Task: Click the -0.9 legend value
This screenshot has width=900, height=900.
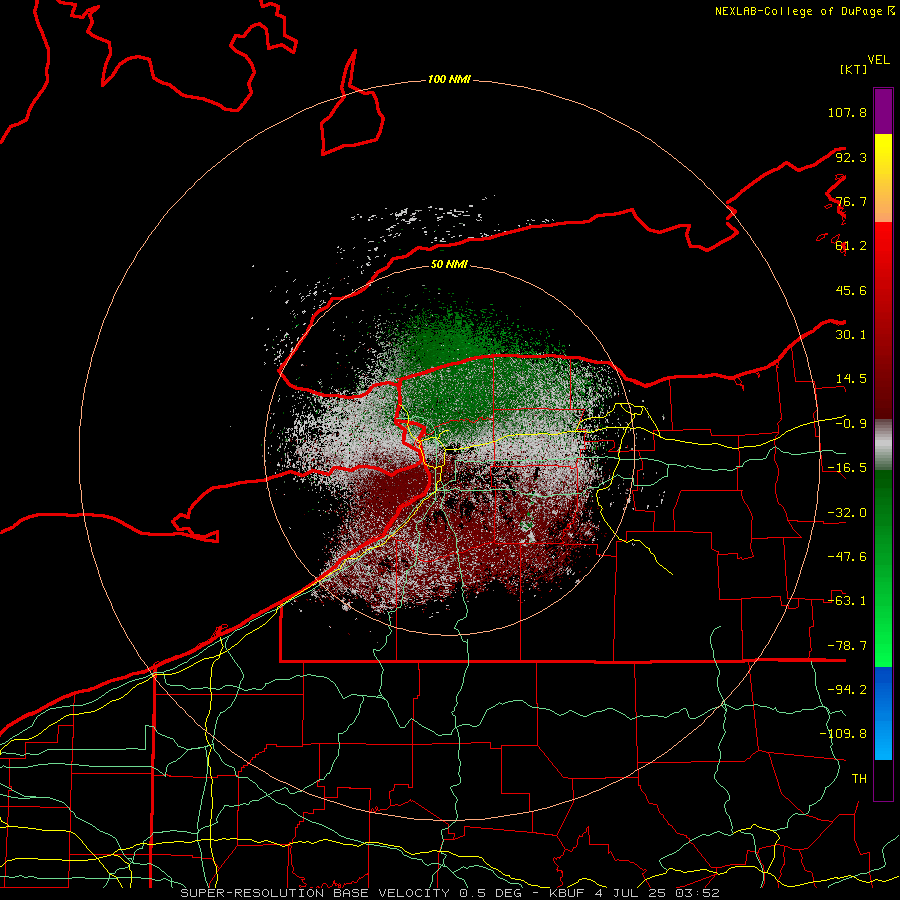Action: [x=851, y=424]
